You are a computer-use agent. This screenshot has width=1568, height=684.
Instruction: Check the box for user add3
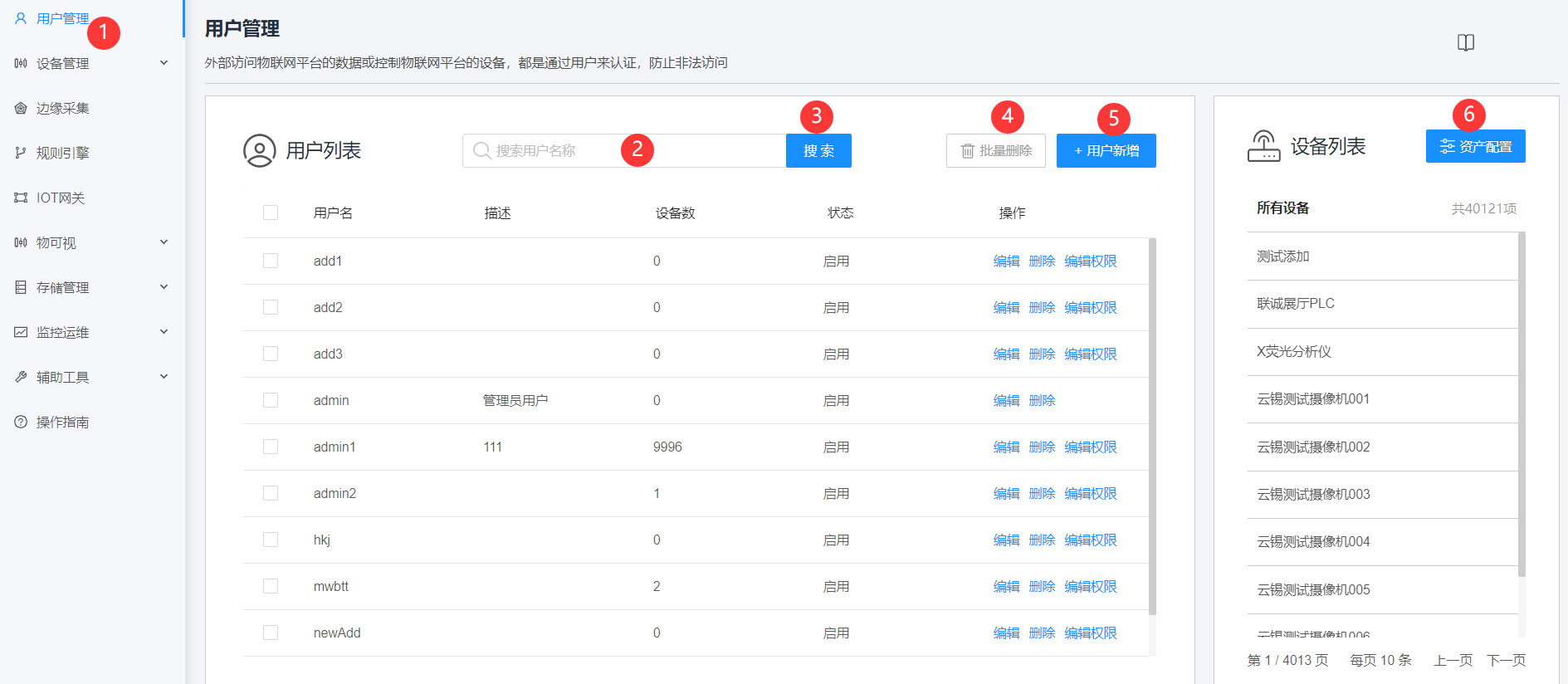pyautogui.click(x=271, y=354)
